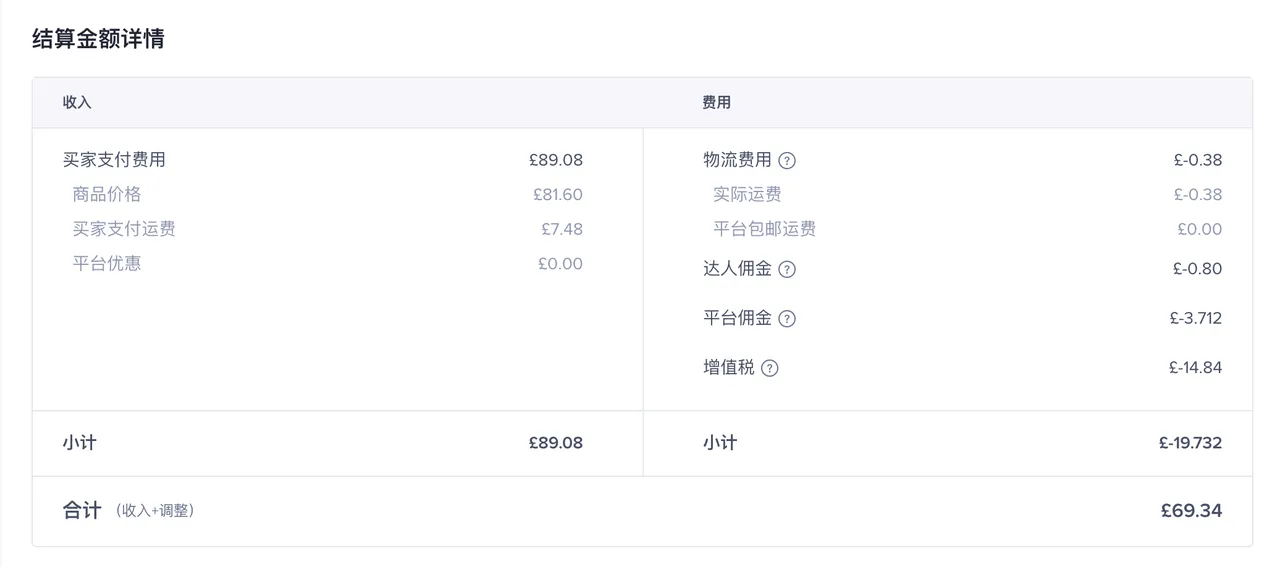The image size is (1280, 567).
Task: Open the 达人佣金 question mark tooltip
Action: pos(787,269)
